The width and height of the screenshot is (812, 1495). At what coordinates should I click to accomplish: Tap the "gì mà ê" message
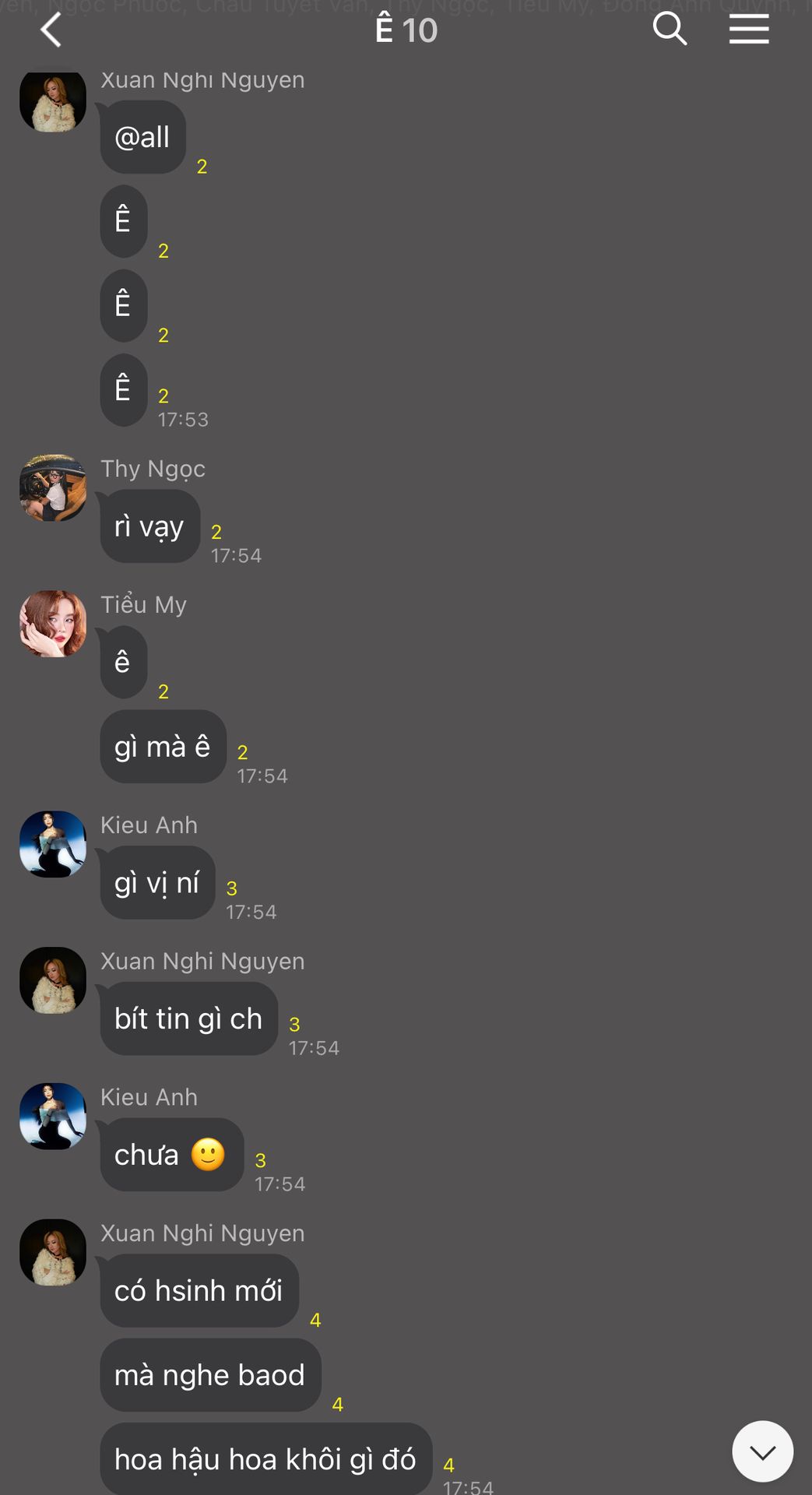[163, 747]
